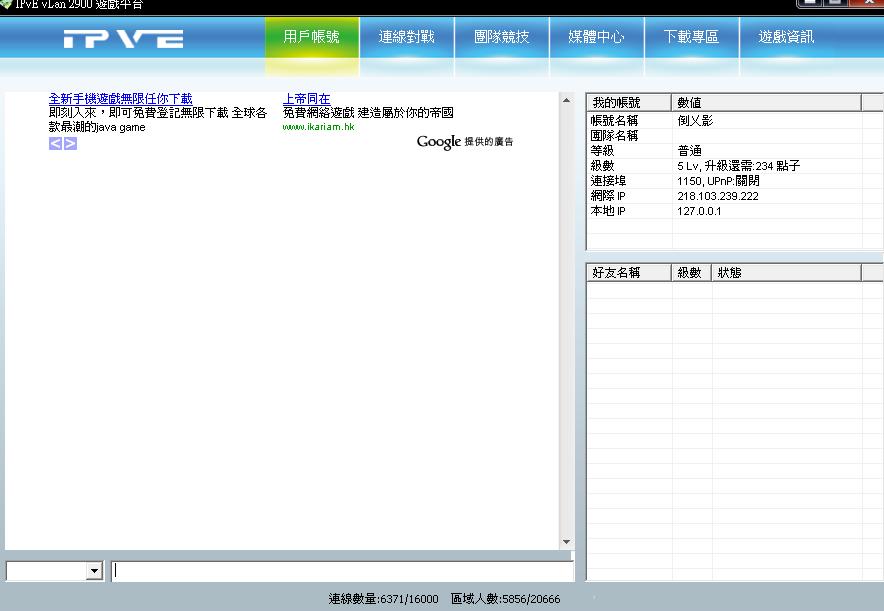Click 5 Lv, 升級還需:234 點子 value
The height and width of the screenshot is (611, 884).
(x=739, y=166)
